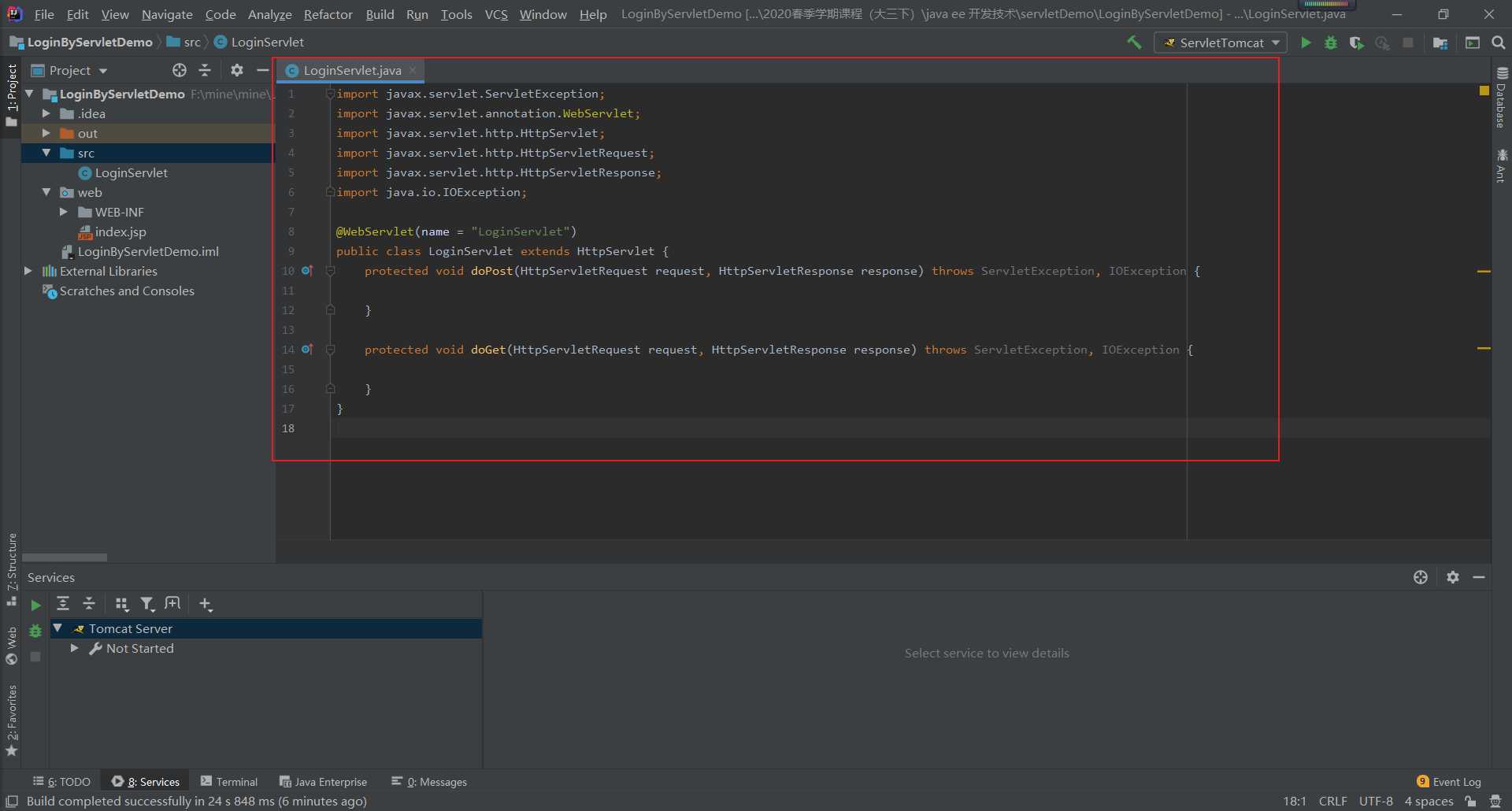
Task: Click the Group By icon in Services toolbar
Action: pyautogui.click(x=122, y=604)
